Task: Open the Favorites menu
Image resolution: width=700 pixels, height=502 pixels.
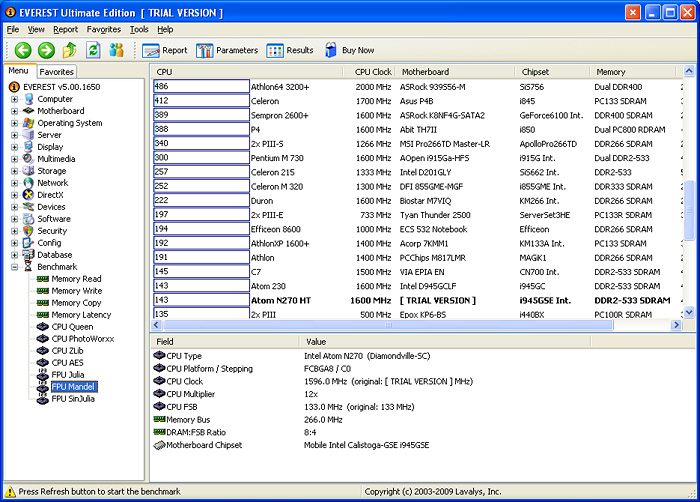Action: coord(104,29)
